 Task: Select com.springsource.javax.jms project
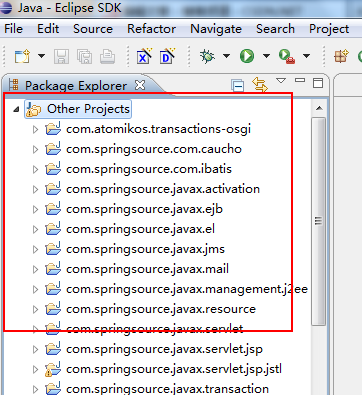pos(145,249)
